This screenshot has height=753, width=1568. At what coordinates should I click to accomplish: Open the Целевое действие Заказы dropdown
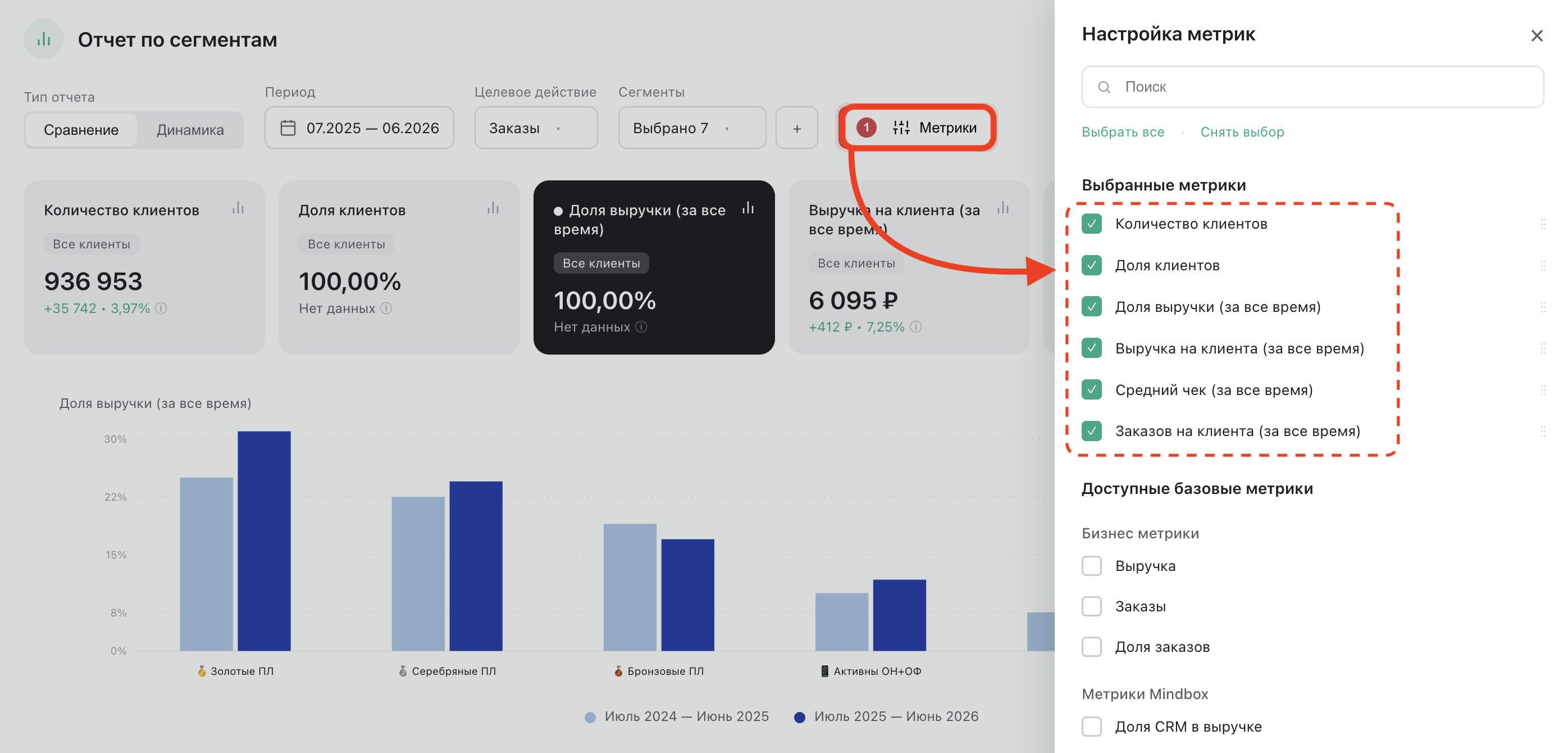[536, 128]
